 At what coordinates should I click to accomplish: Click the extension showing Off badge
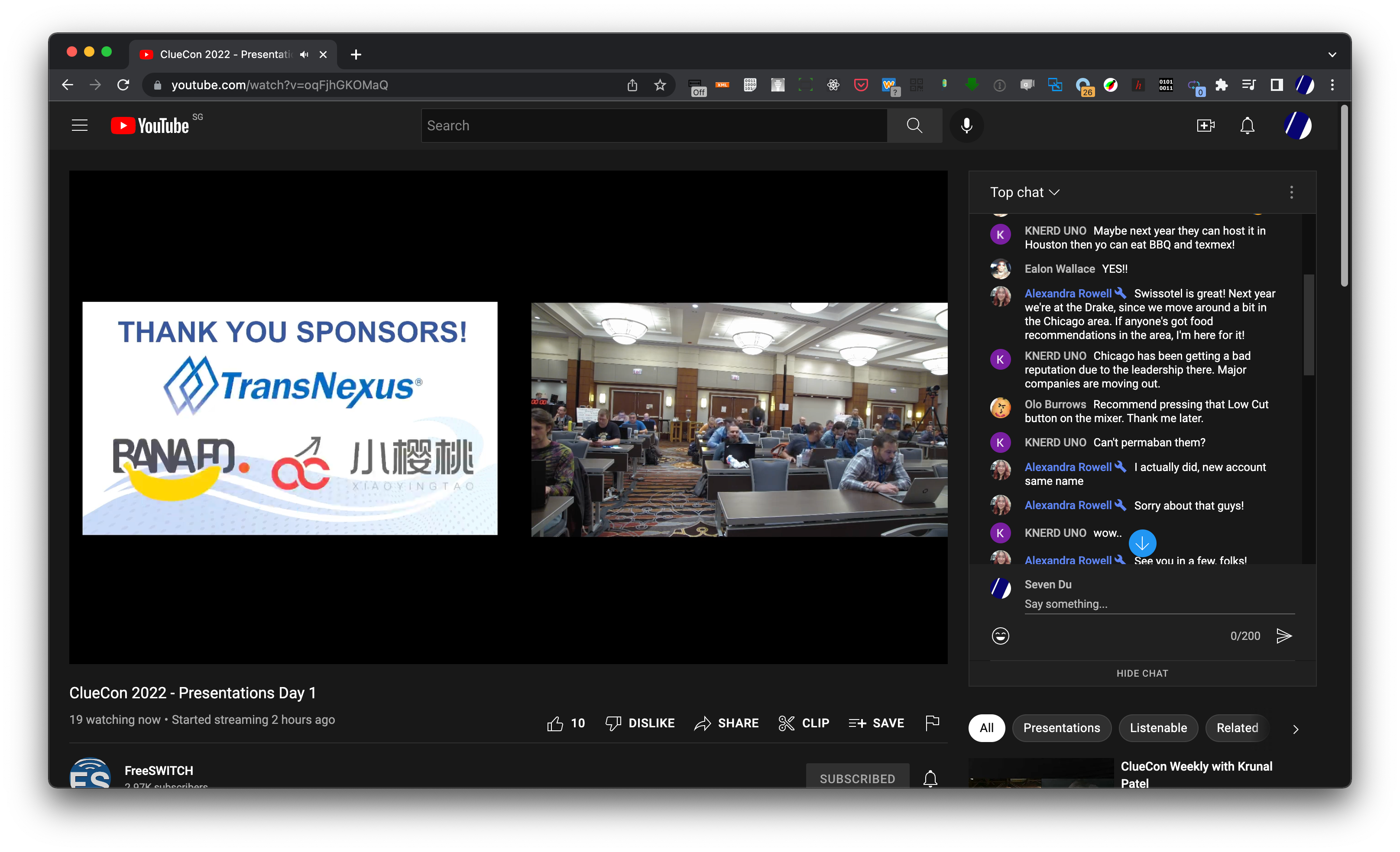697,87
